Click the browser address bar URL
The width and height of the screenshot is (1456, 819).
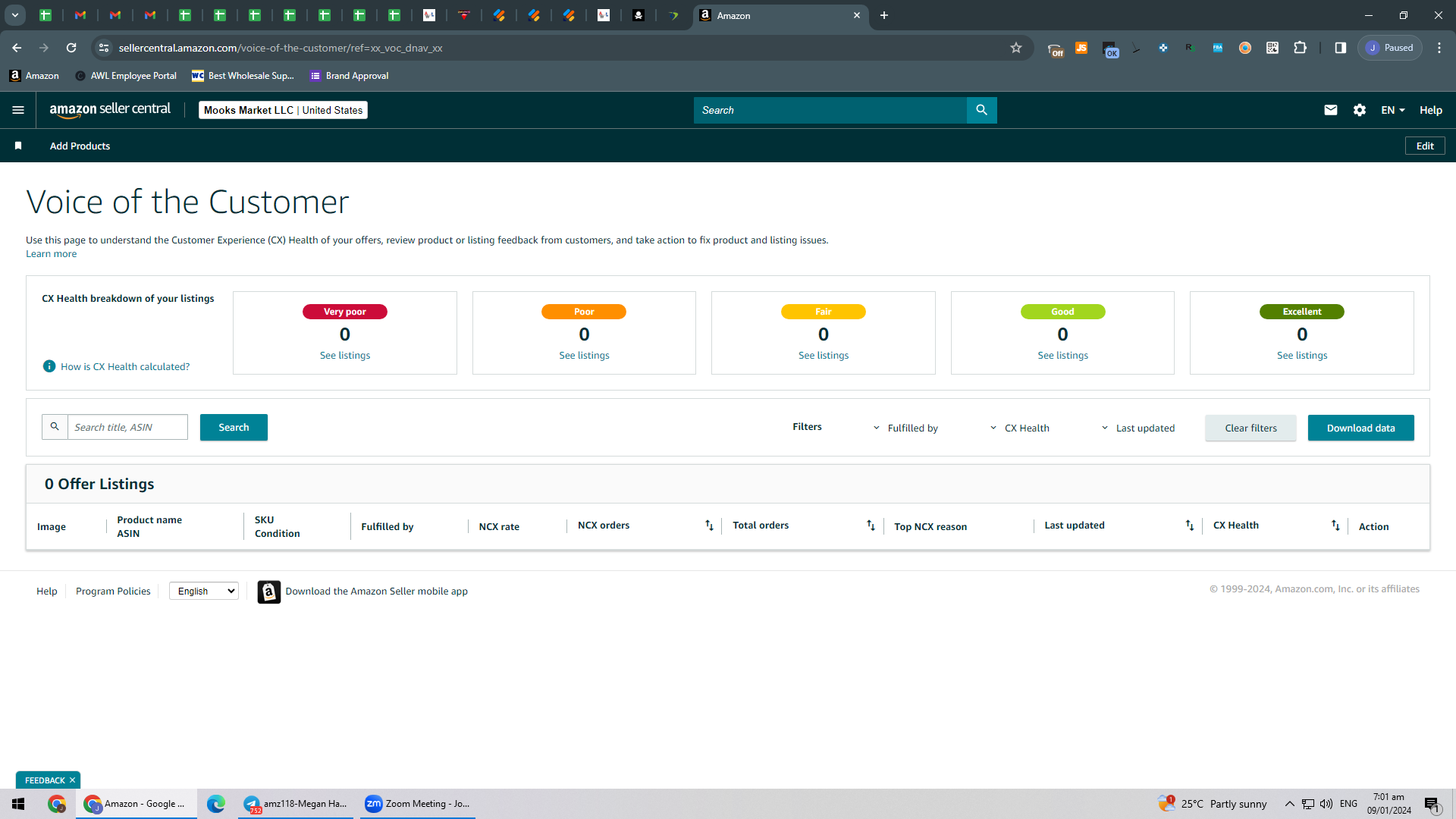(281, 48)
